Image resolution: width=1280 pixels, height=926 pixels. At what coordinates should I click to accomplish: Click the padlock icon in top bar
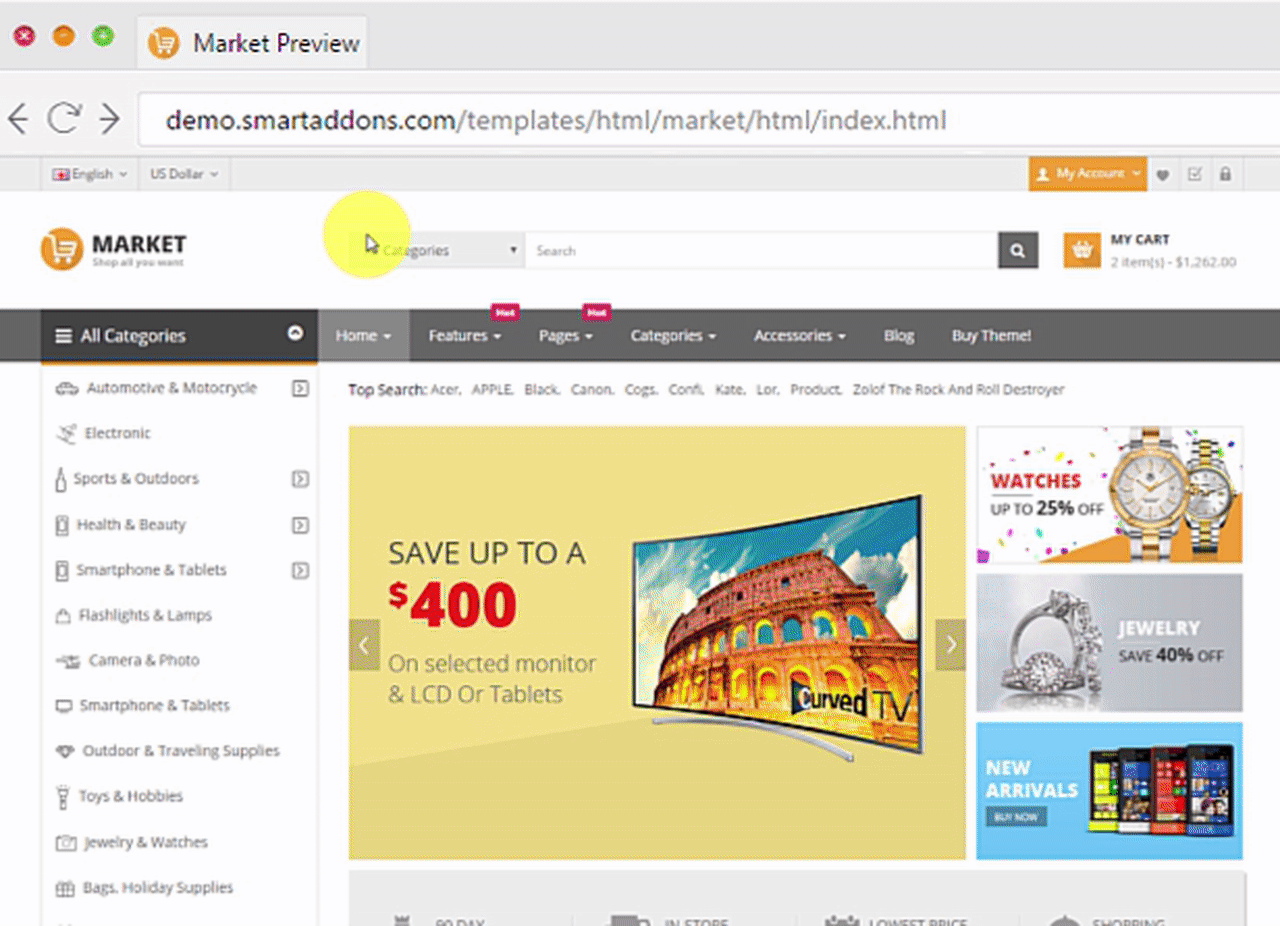[1225, 174]
